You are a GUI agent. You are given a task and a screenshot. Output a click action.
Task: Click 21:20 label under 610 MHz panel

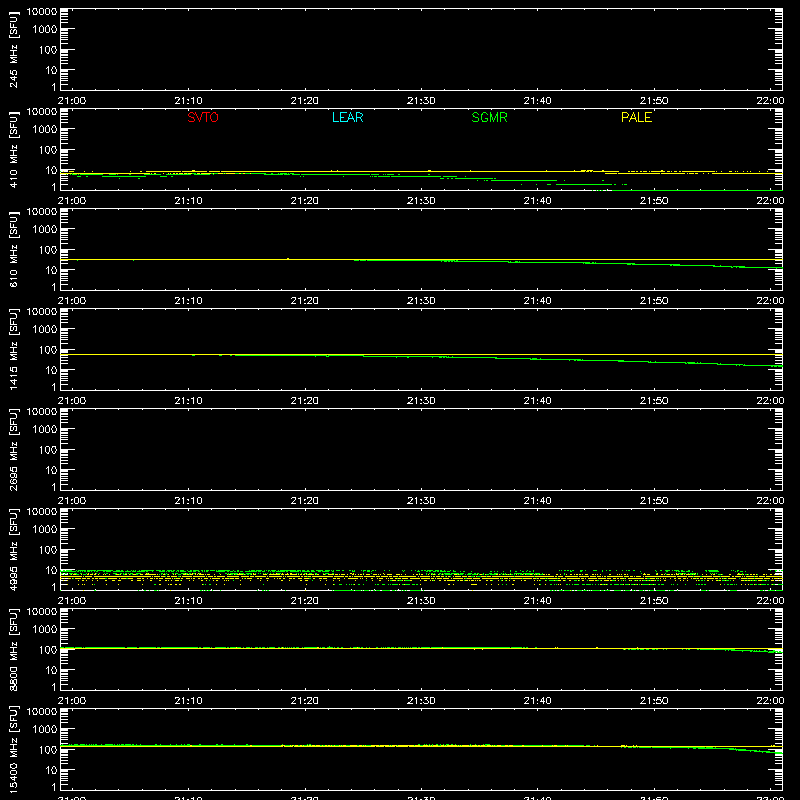305,301
